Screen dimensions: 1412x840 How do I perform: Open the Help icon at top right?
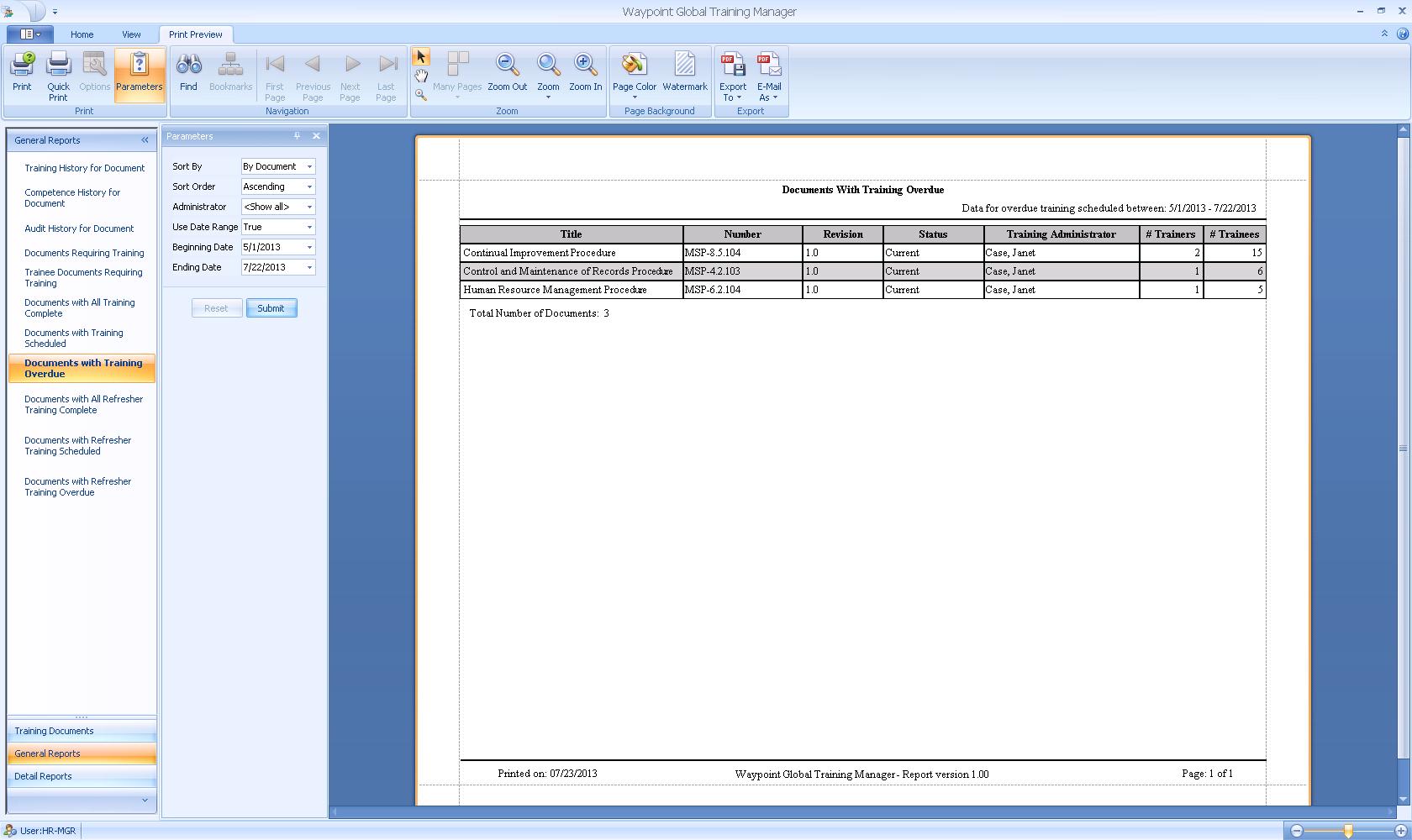pos(1402,34)
